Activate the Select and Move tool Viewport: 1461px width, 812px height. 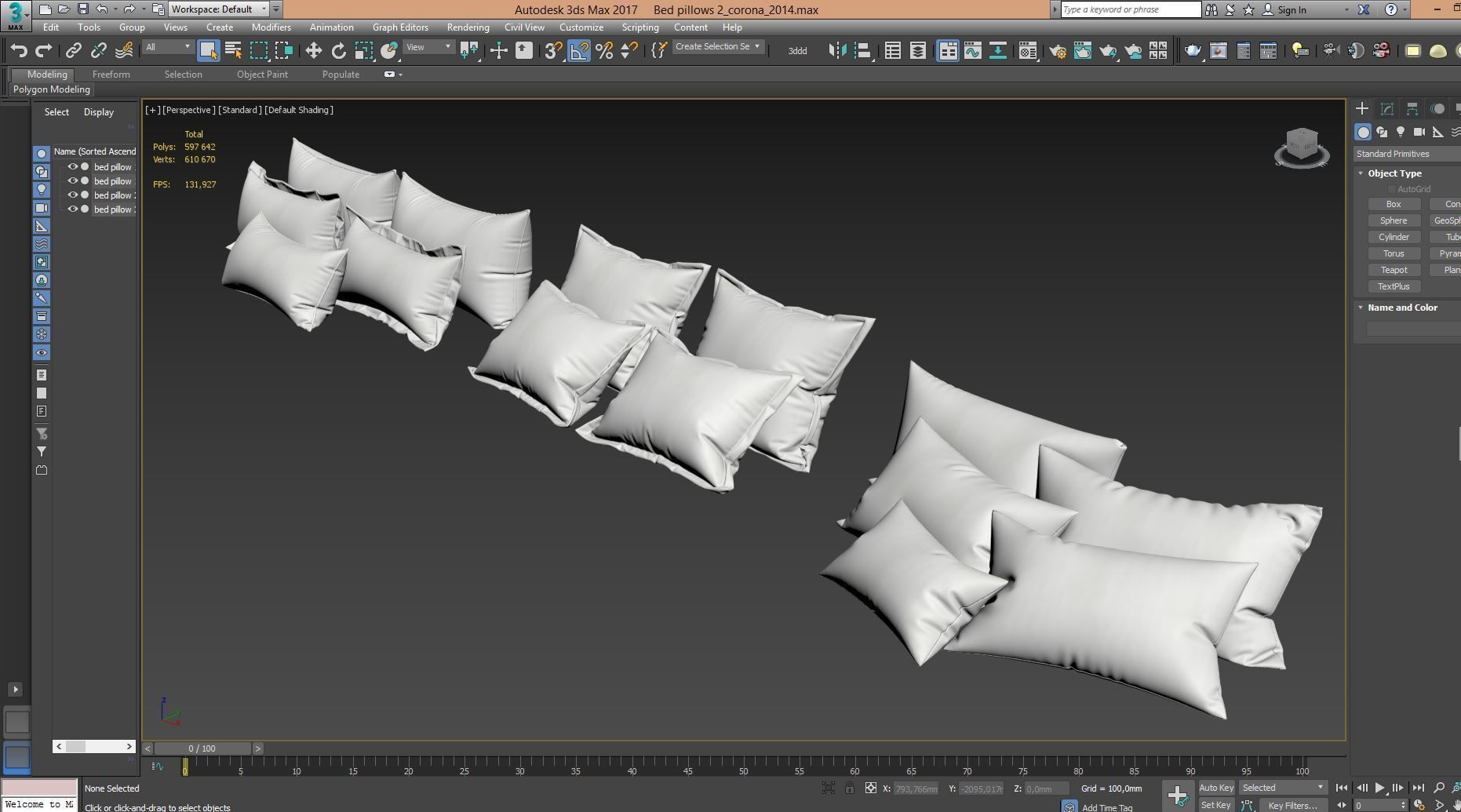(313, 51)
